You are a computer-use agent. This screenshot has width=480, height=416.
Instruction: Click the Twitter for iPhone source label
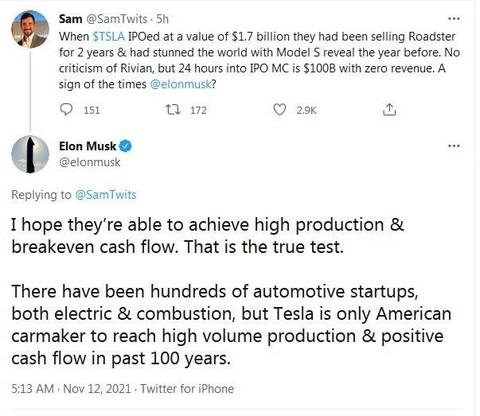point(187,389)
